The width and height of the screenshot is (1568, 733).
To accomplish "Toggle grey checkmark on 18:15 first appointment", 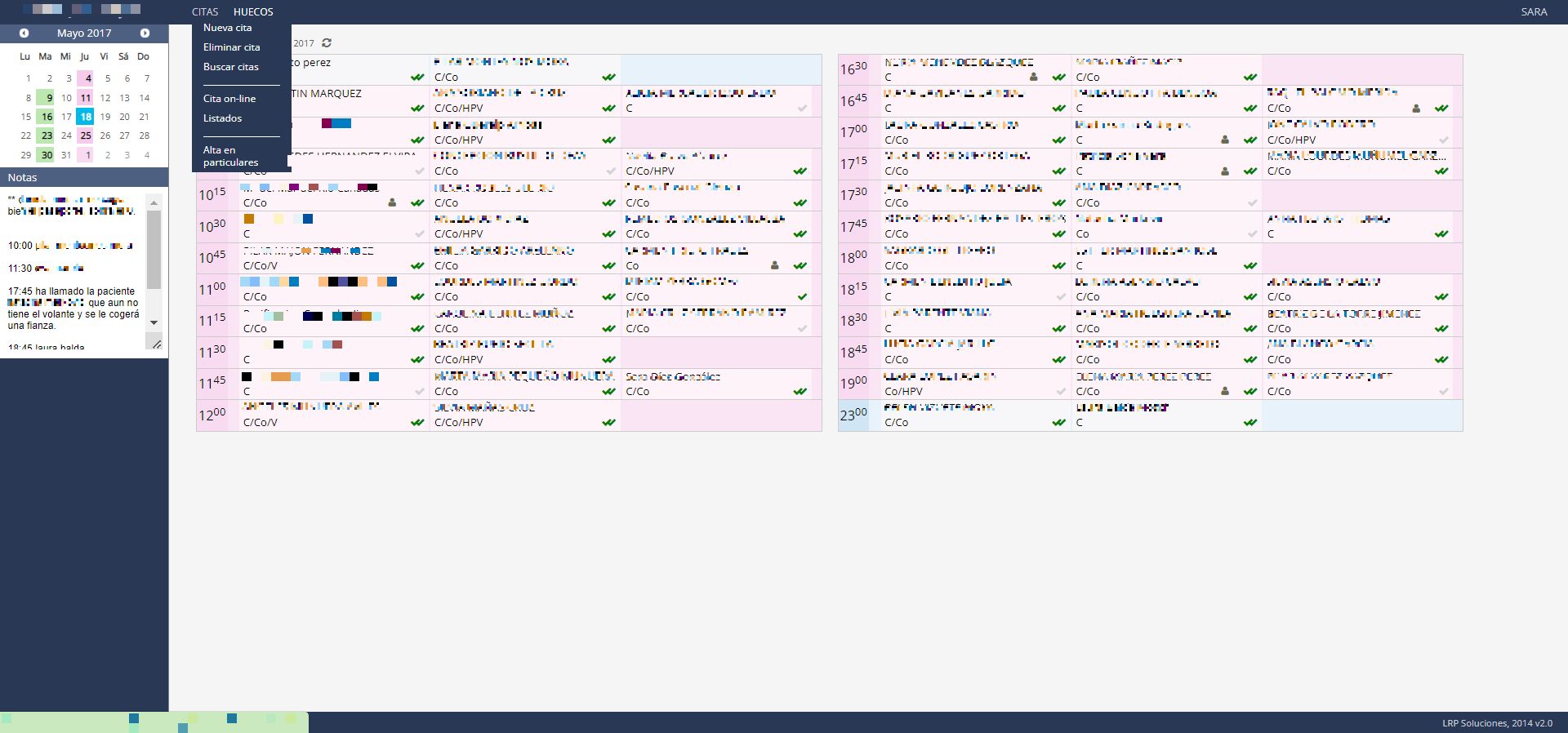I will coord(1059,297).
